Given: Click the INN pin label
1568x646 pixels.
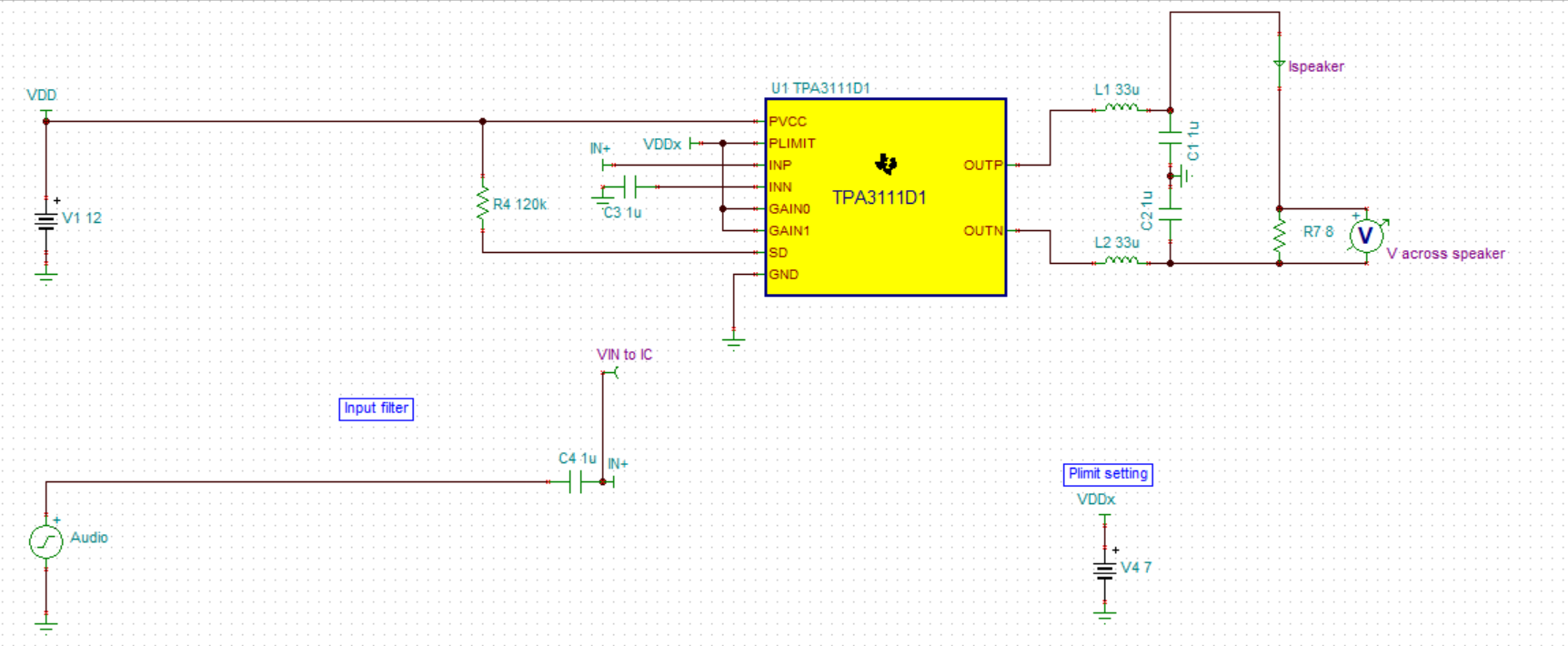Looking at the screenshot, I should [780, 187].
